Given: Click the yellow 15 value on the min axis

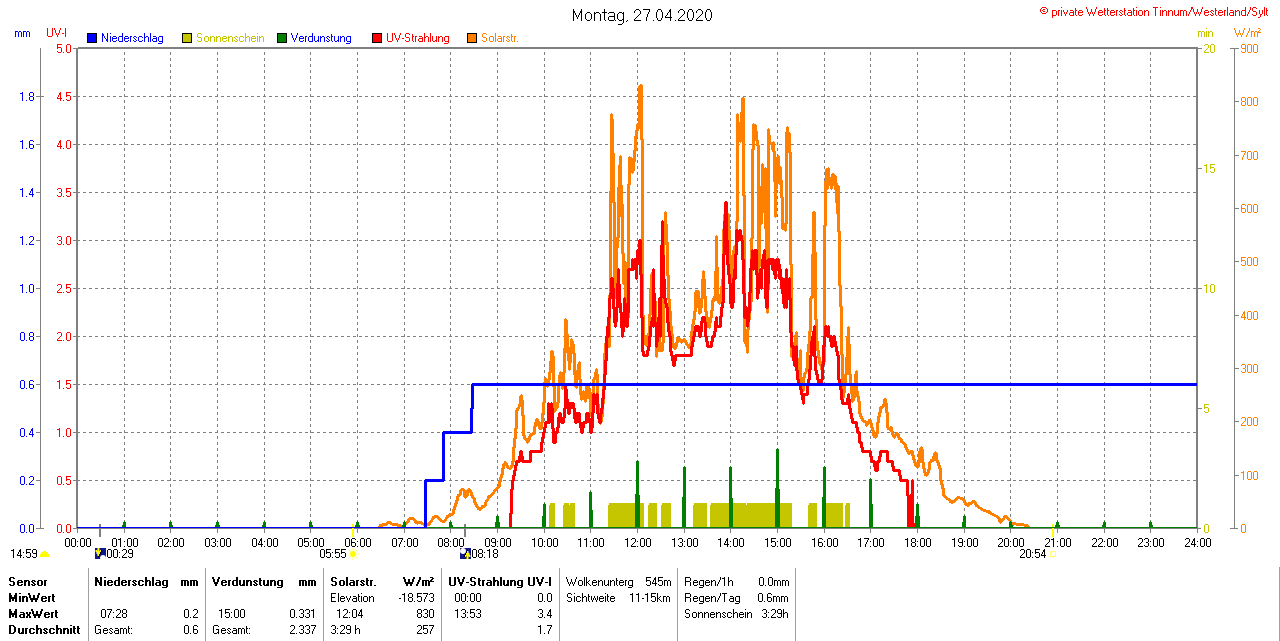Looking at the screenshot, I should [x=1209, y=168].
